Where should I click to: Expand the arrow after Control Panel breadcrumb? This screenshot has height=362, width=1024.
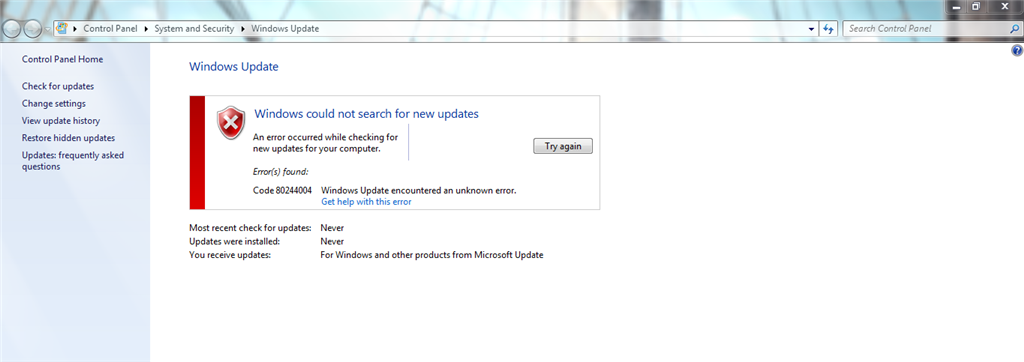click(146, 29)
